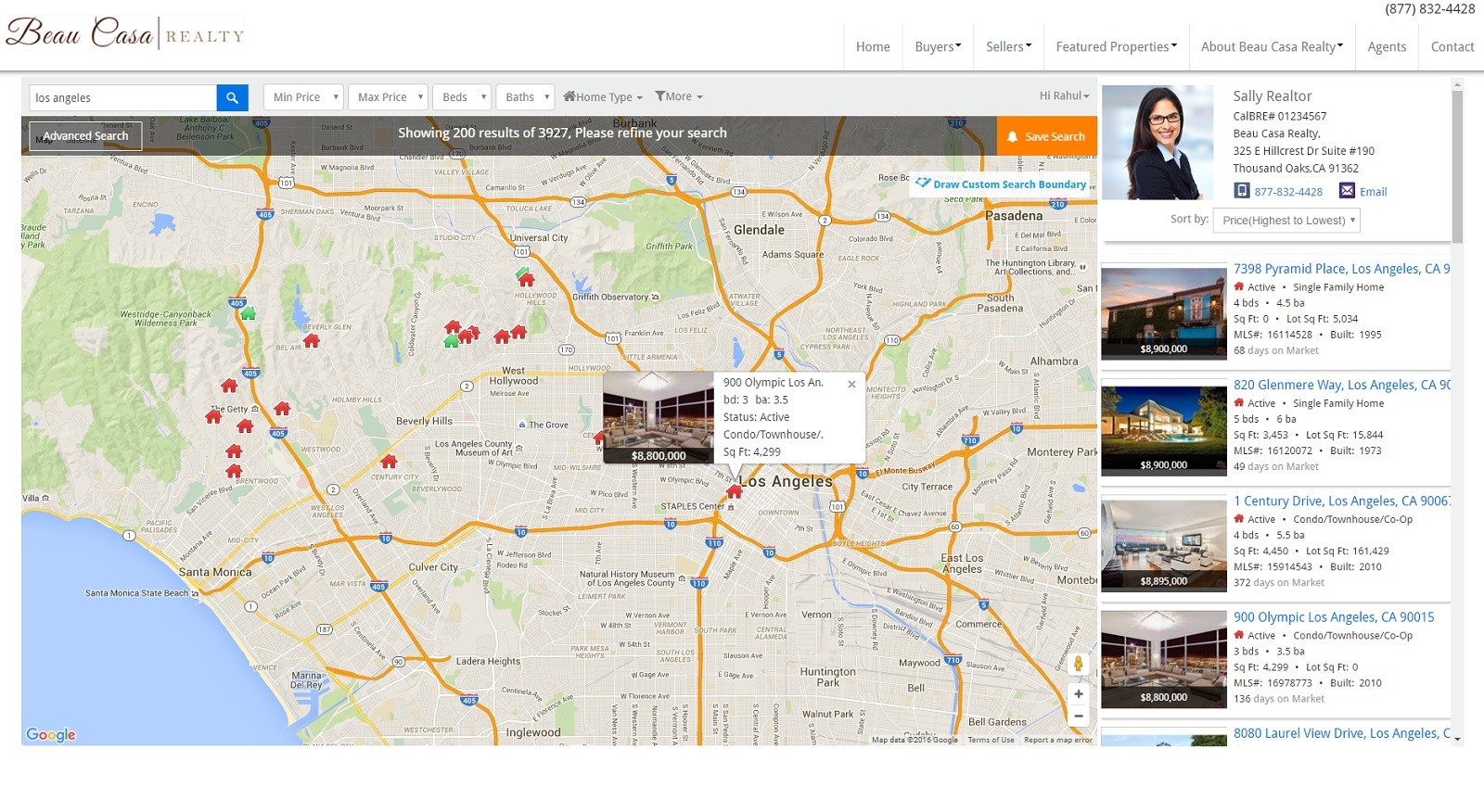Open 900 Olympic Los Angeles listing link
Image resolution: width=1484 pixels, height=812 pixels.
[x=1334, y=616]
